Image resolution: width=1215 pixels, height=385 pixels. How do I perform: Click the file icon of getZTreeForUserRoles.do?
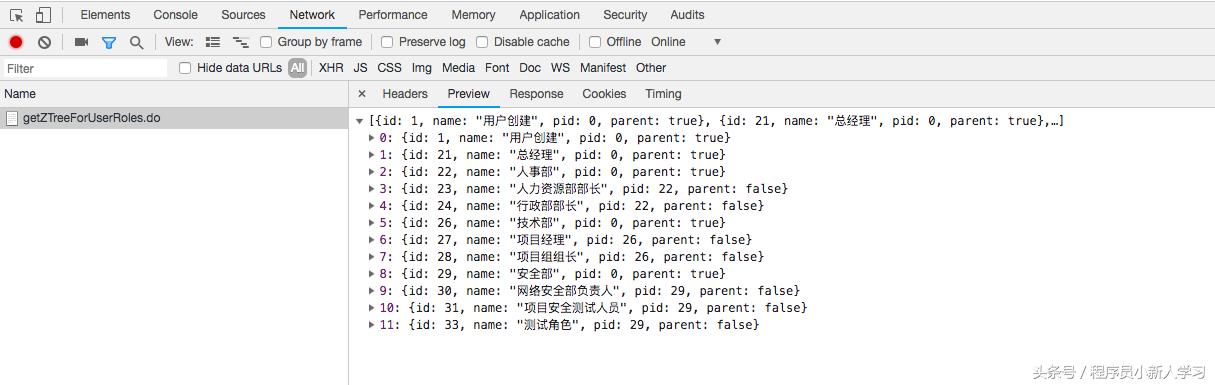coord(12,118)
